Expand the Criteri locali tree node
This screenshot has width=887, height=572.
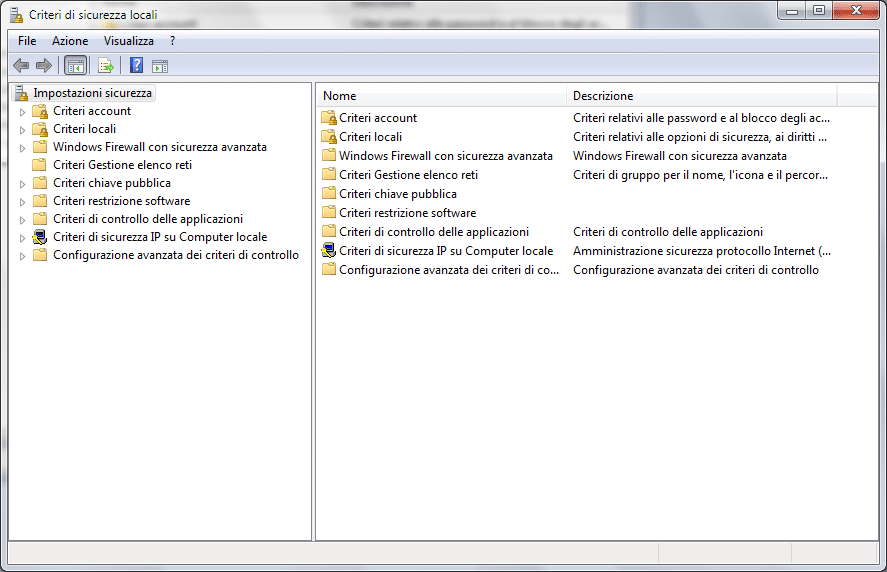point(22,130)
